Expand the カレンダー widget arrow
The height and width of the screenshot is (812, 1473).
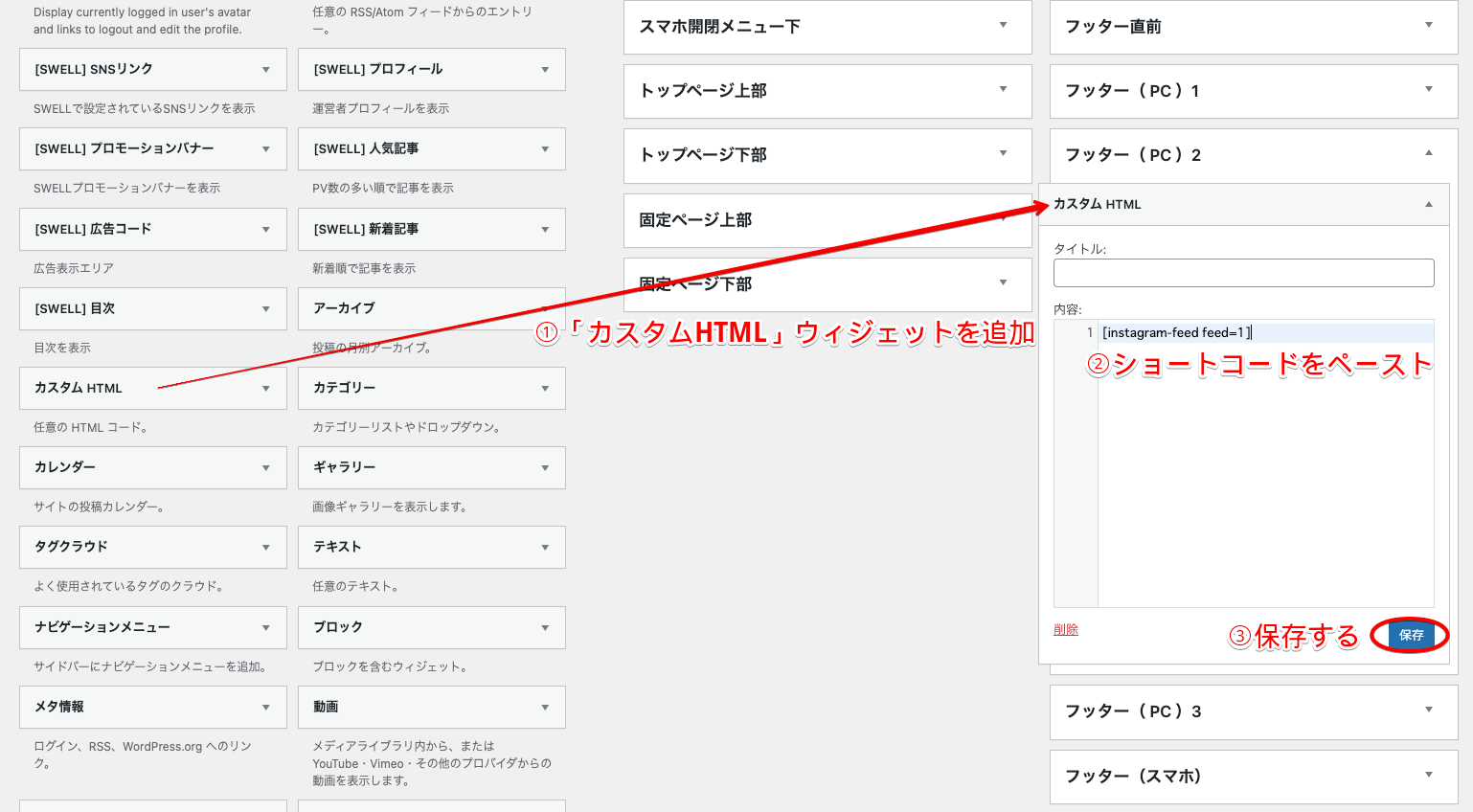point(266,468)
